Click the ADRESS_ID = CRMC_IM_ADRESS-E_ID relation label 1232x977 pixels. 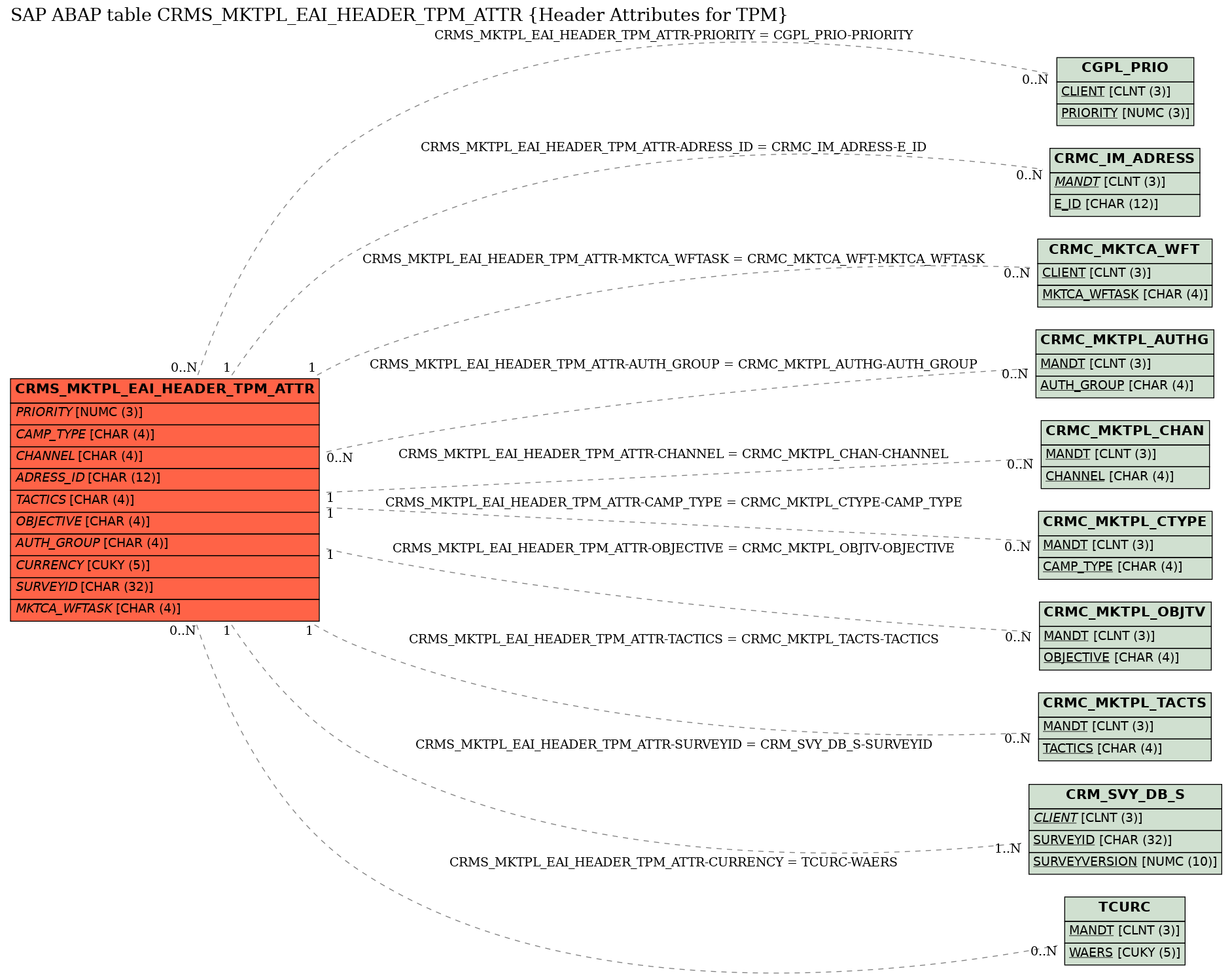pos(673,147)
